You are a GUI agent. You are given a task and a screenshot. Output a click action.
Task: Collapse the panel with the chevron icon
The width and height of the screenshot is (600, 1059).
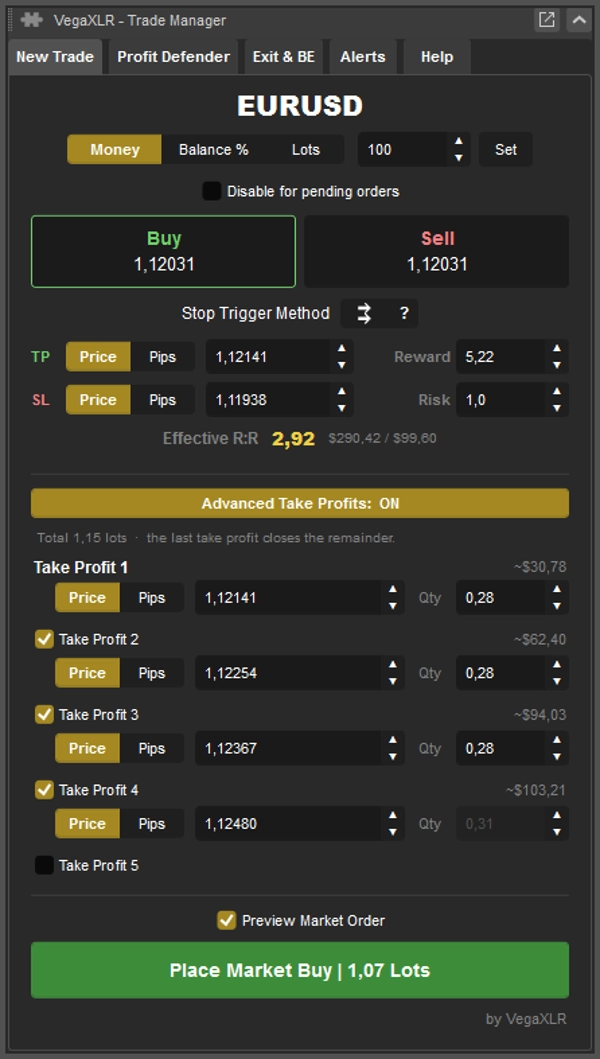[579, 20]
